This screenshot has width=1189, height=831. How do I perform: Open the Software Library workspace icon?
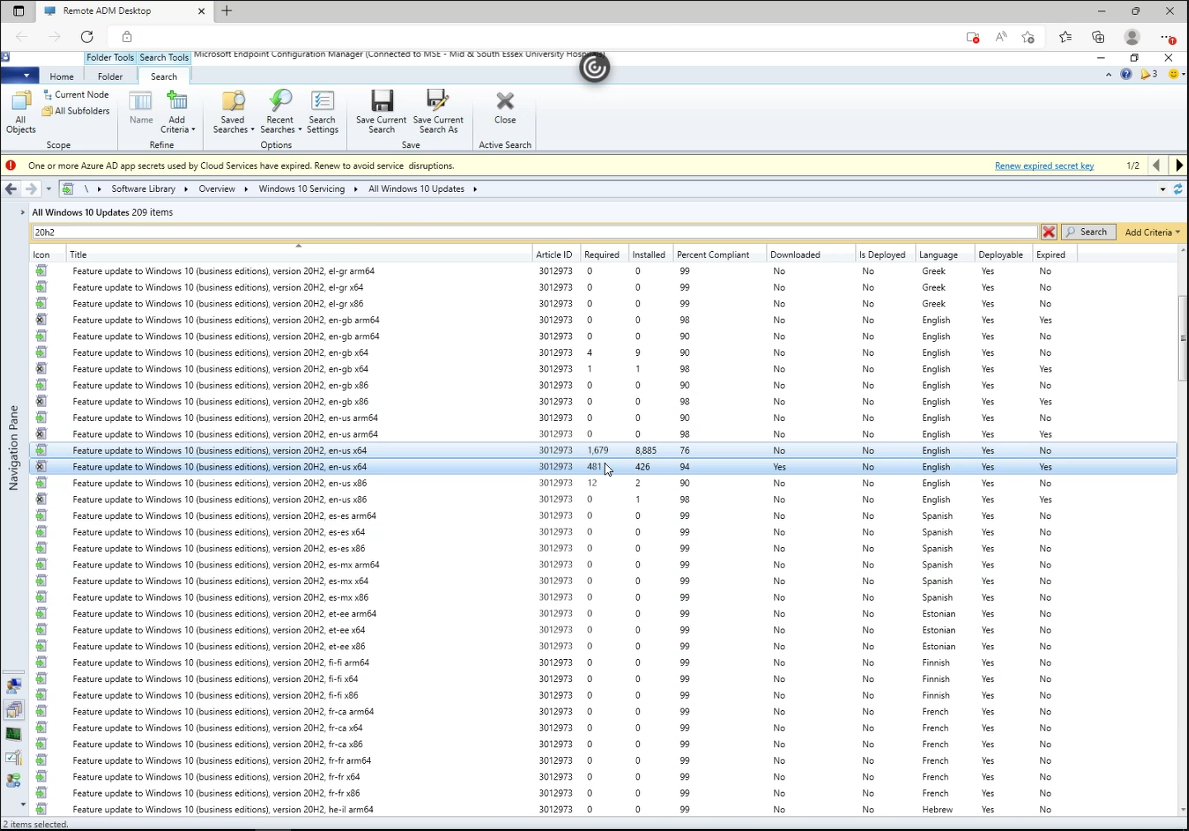pyautogui.click(x=14, y=710)
